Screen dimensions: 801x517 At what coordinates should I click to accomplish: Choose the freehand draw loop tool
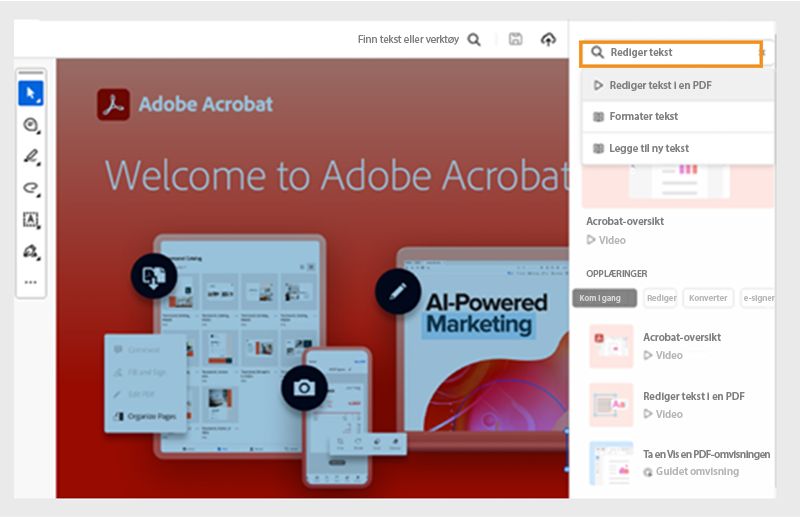point(30,188)
